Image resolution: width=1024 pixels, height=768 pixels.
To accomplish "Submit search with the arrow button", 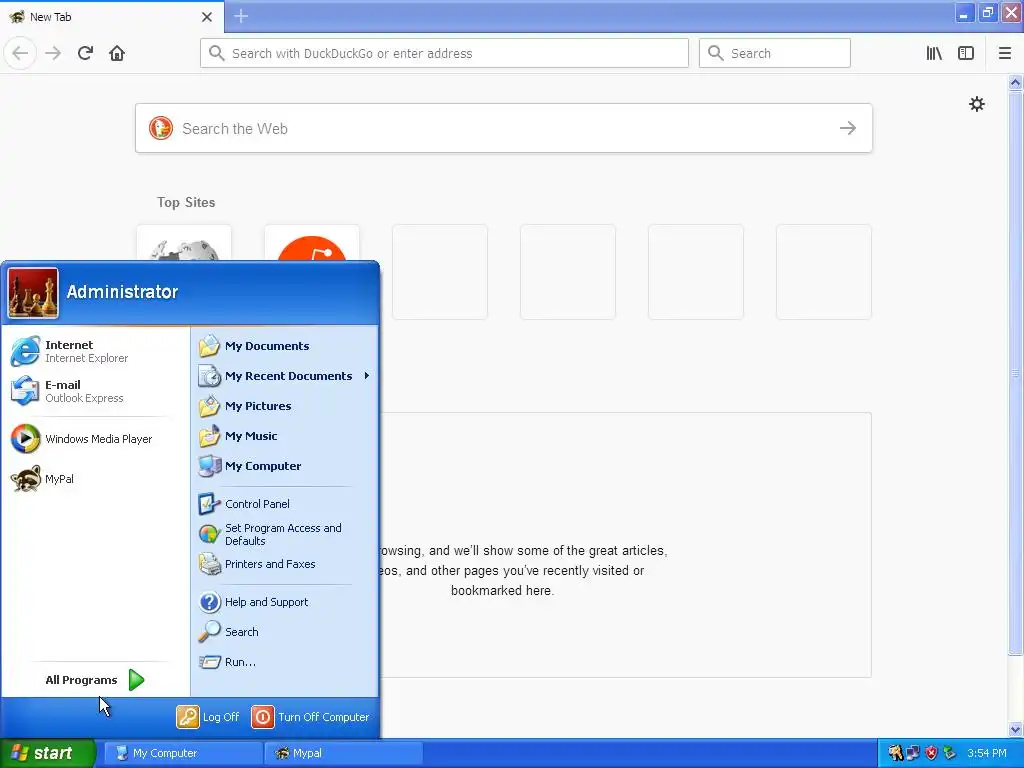I will tap(848, 128).
